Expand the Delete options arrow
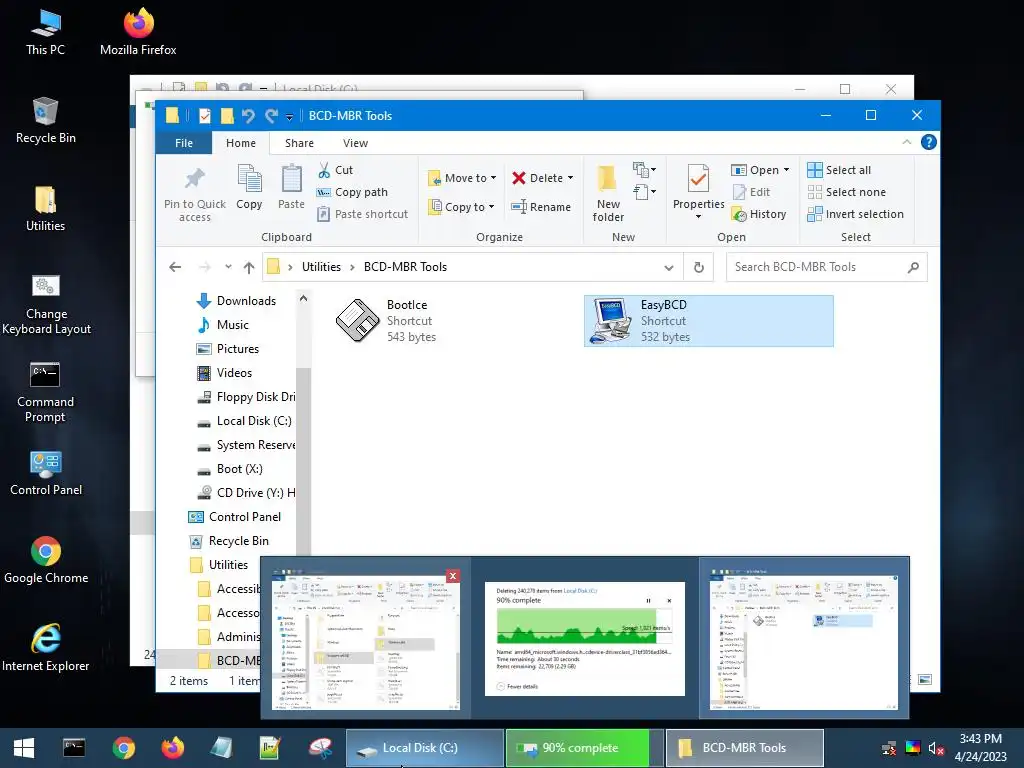 click(x=570, y=178)
